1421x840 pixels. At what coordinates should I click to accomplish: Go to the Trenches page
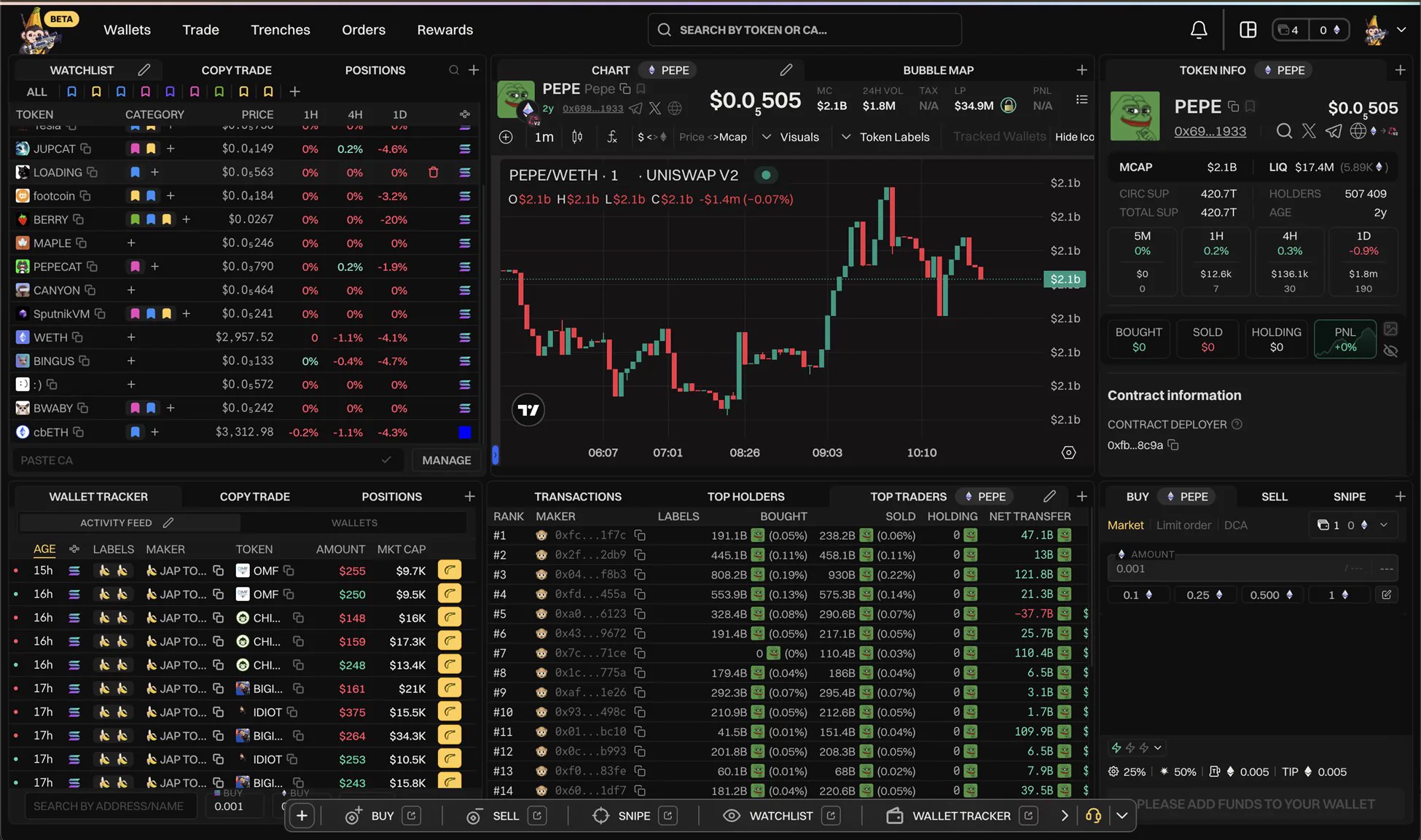point(281,30)
